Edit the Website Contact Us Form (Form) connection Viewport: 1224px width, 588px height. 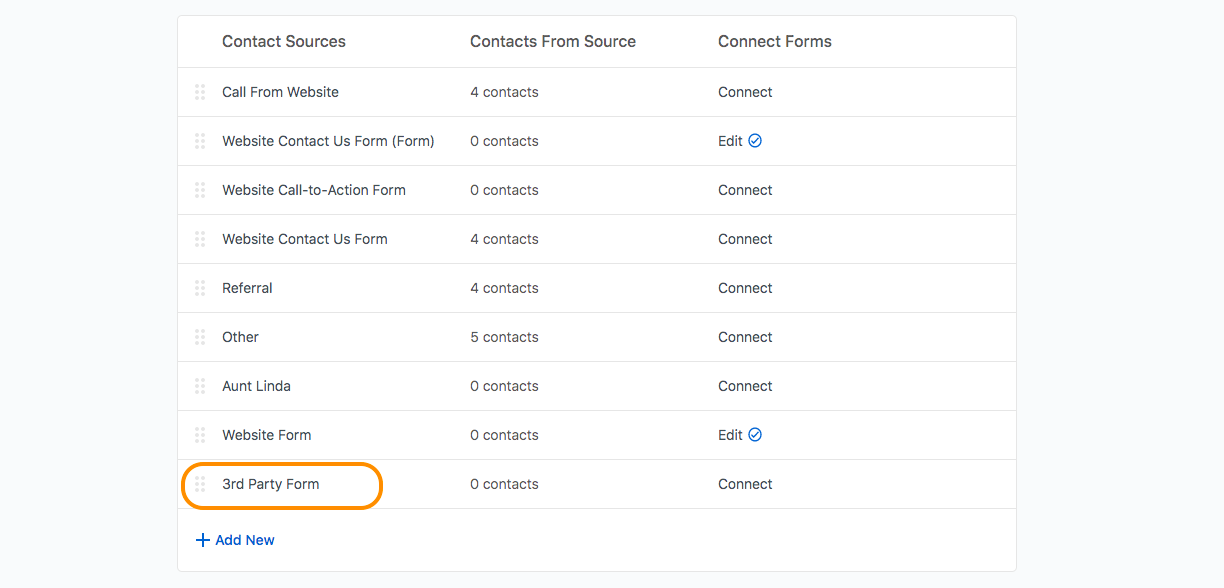[730, 141]
